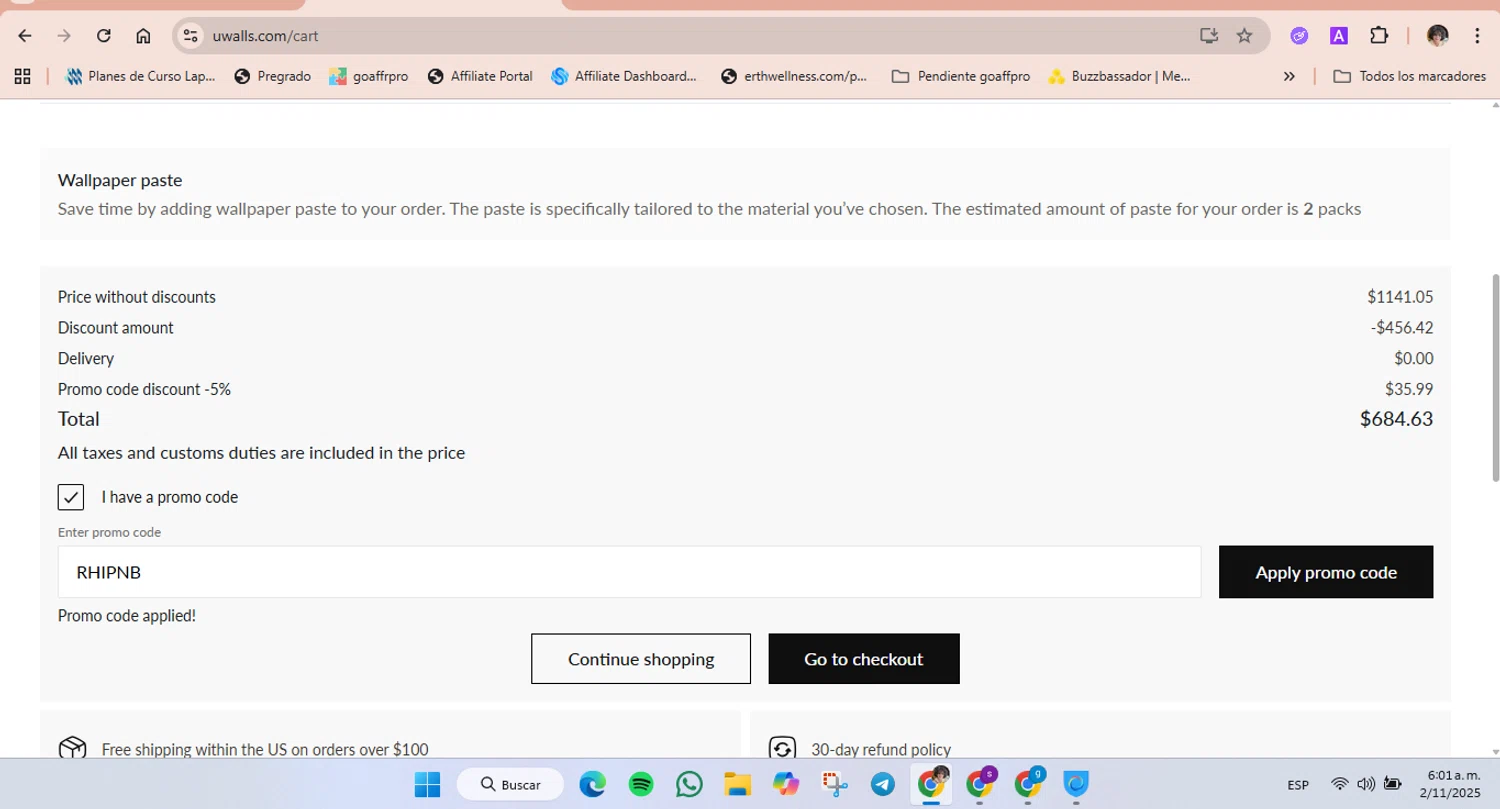Viewport: 1500px width, 809px height.
Task: Reload the uwalls cart page
Action: [x=104, y=36]
